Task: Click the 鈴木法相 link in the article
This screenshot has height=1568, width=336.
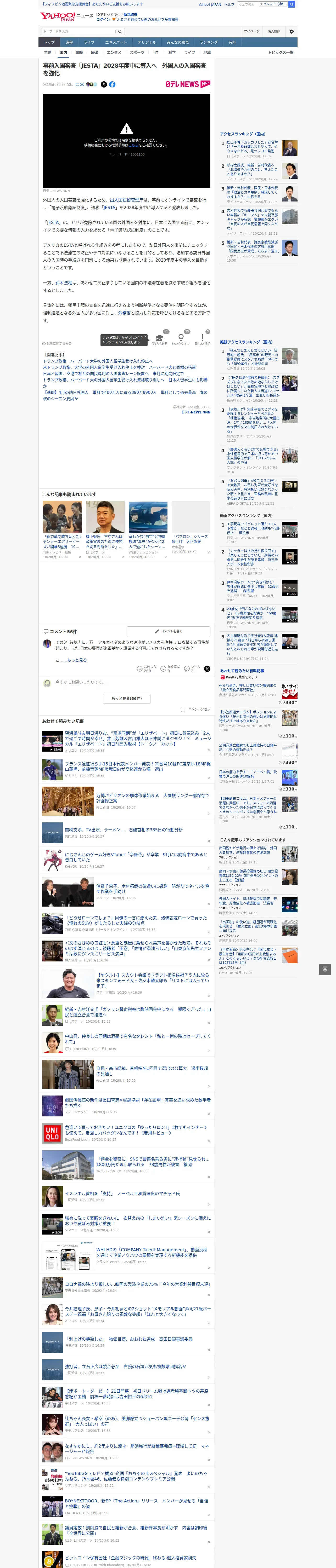Action: click(64, 283)
